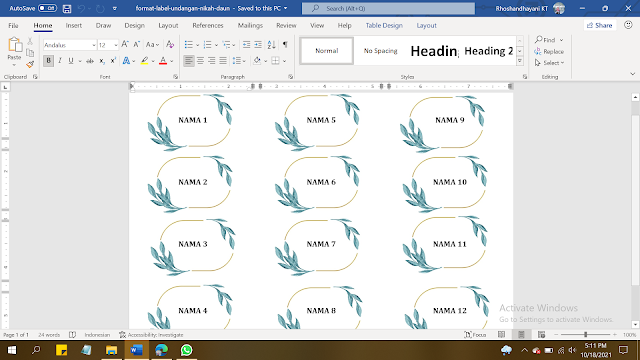
Task: Apply the No Spacing style
Action: tap(380, 51)
